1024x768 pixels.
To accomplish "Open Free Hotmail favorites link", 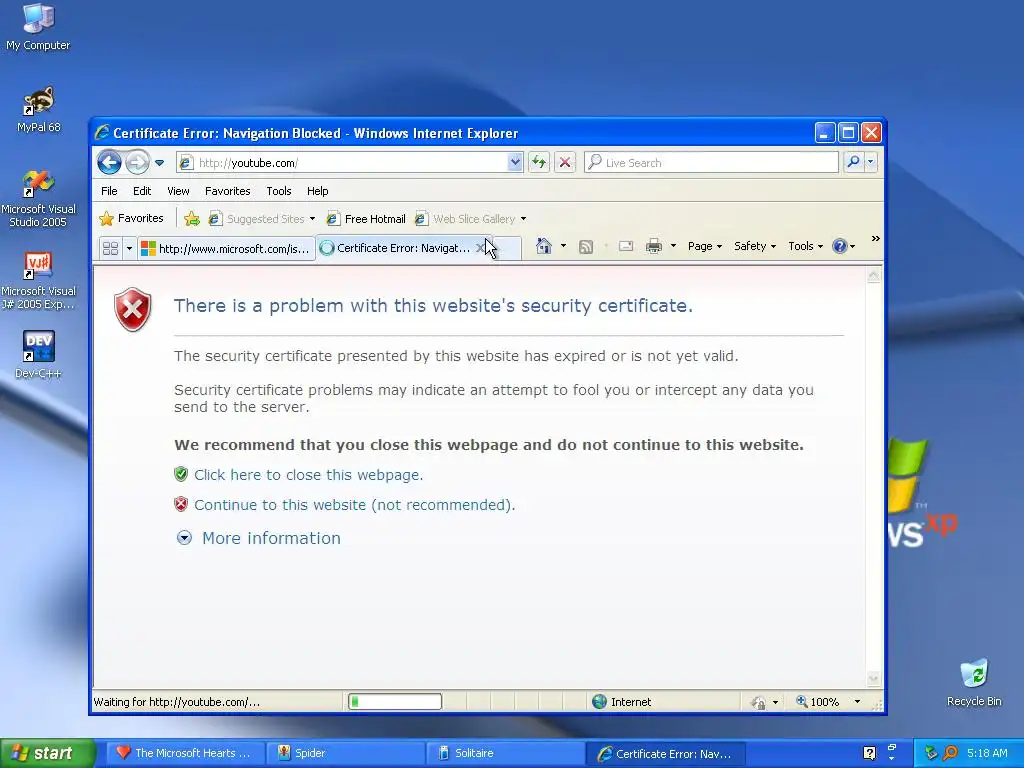I will [366, 219].
